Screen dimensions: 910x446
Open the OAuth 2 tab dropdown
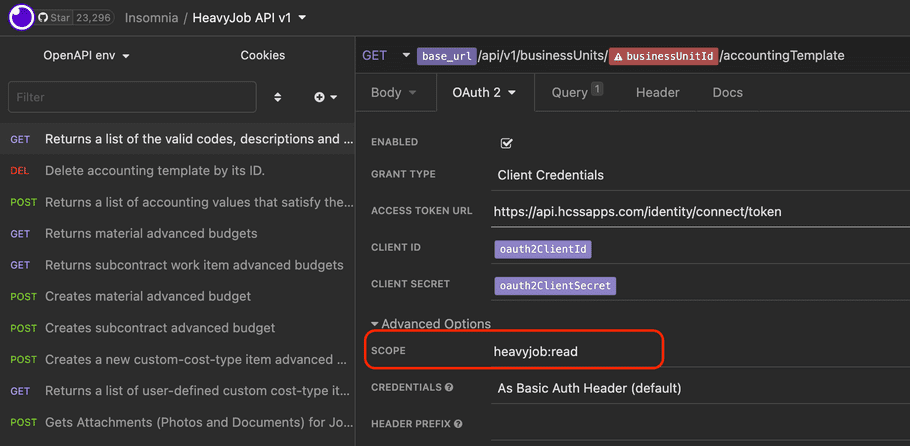(x=485, y=92)
